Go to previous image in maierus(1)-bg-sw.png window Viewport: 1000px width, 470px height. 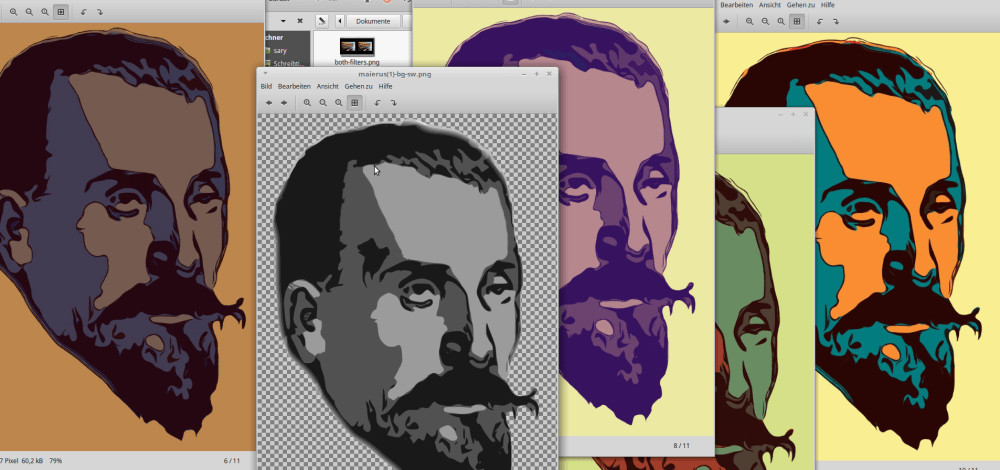coord(268,102)
